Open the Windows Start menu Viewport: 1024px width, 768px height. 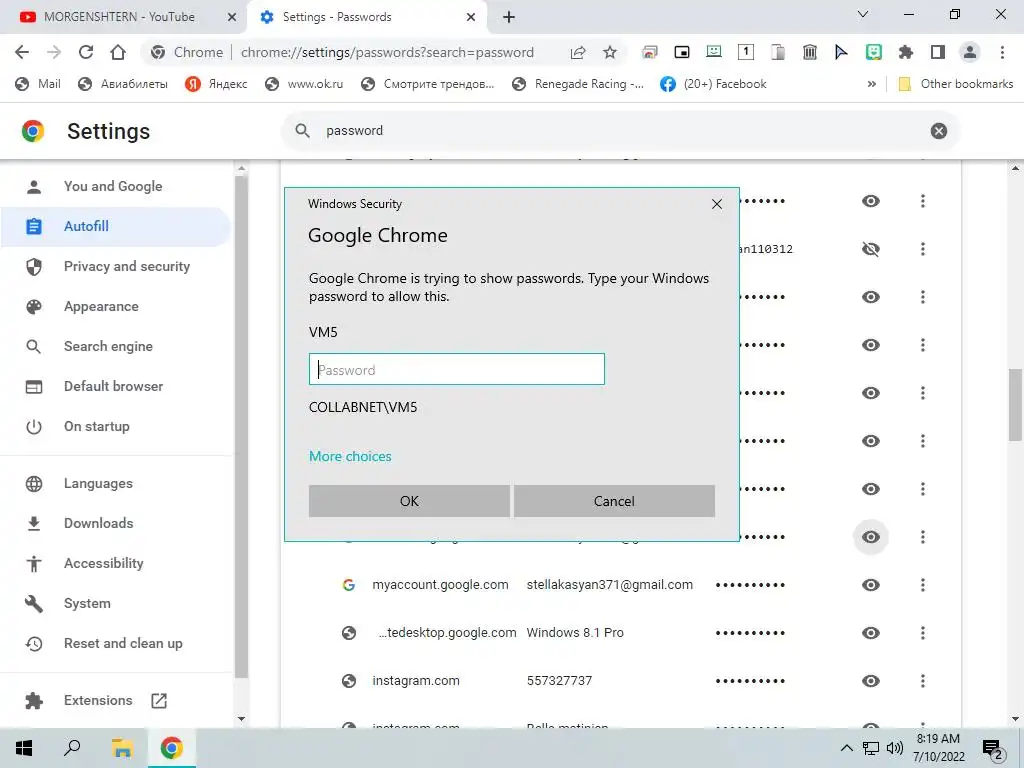(x=24, y=748)
